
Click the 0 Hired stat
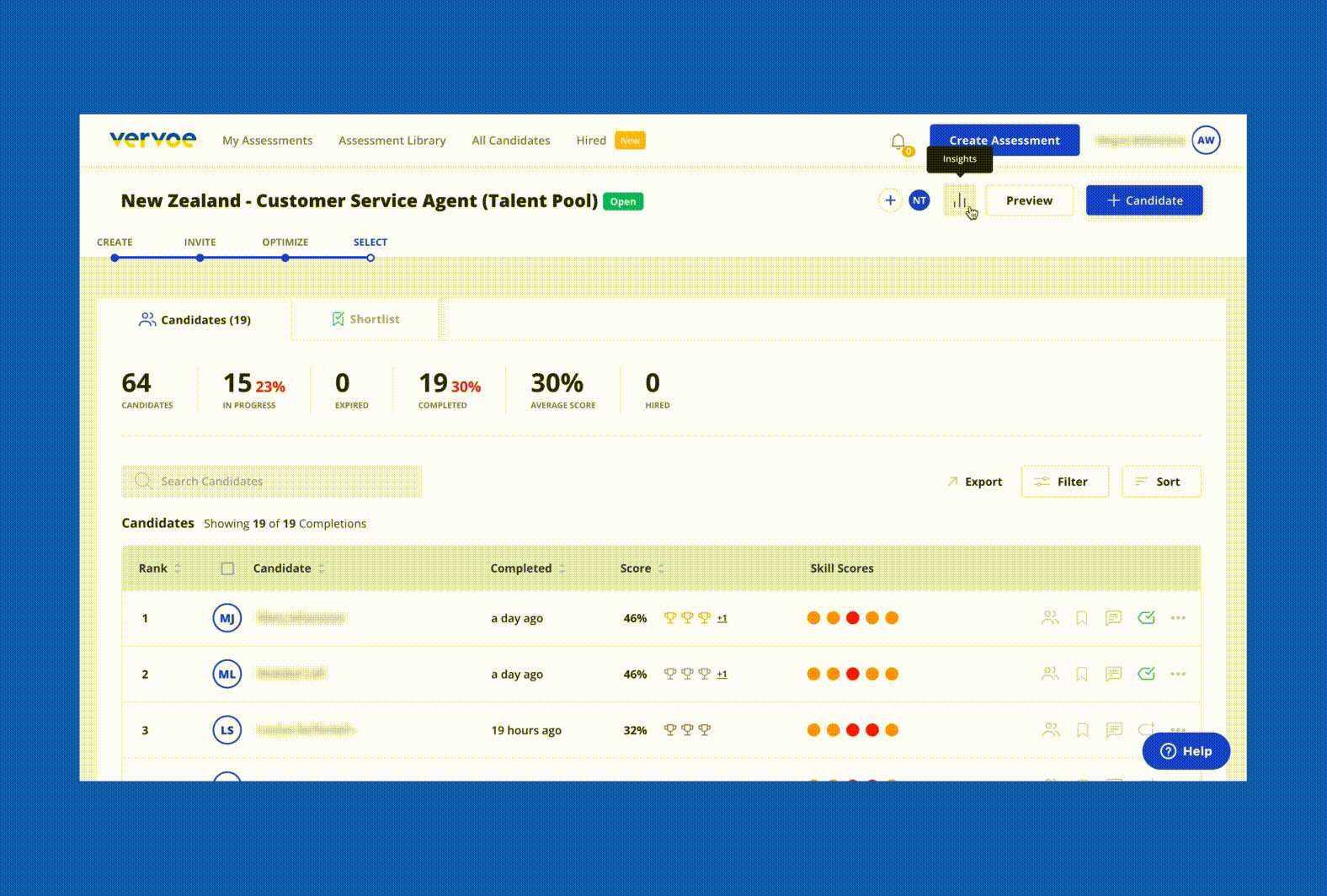pos(657,390)
